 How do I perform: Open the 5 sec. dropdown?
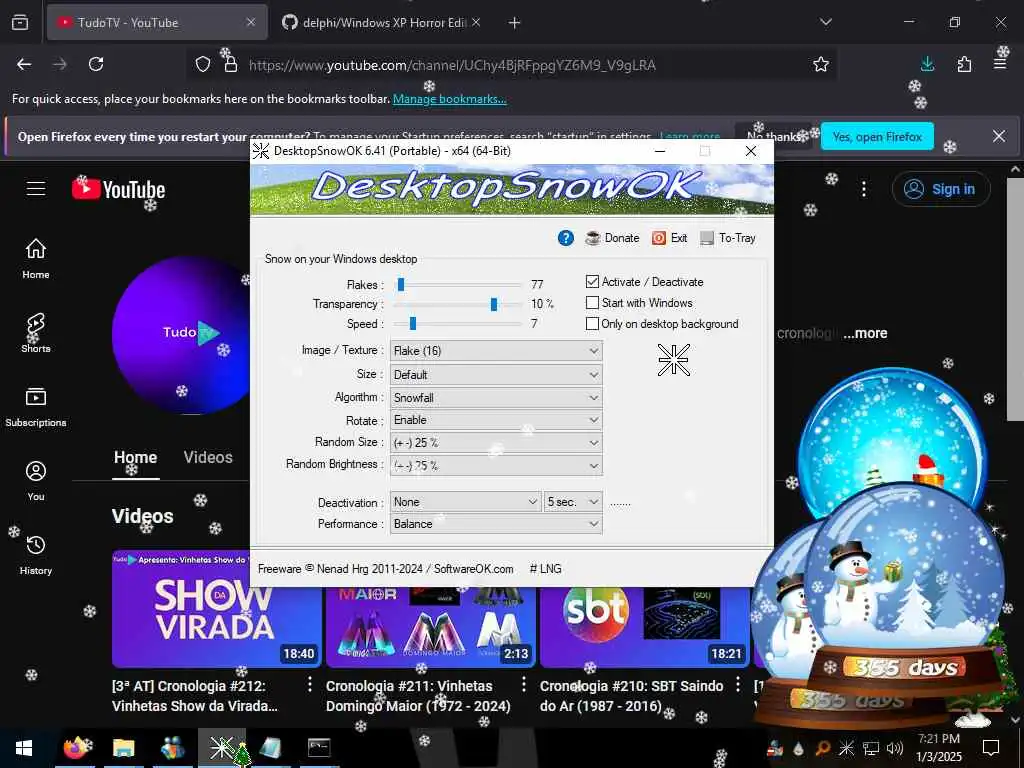(573, 502)
